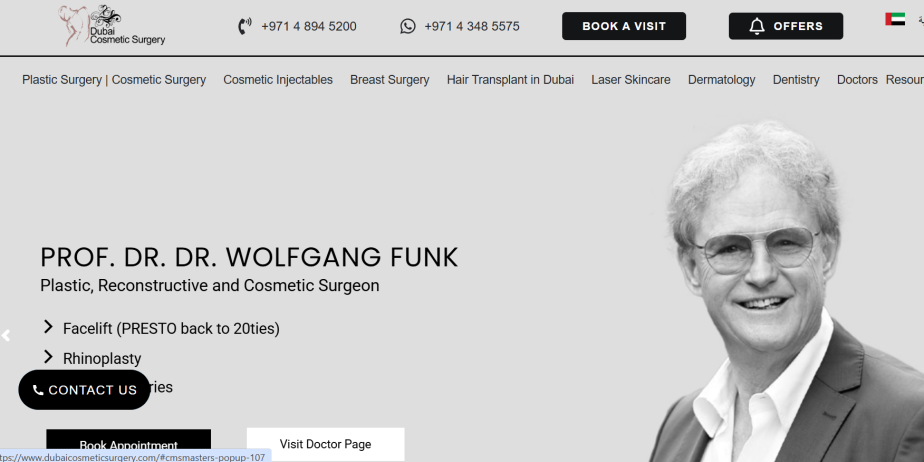Click chevron beside Rhinoplasty item
The height and width of the screenshot is (462, 924).
pos(48,357)
